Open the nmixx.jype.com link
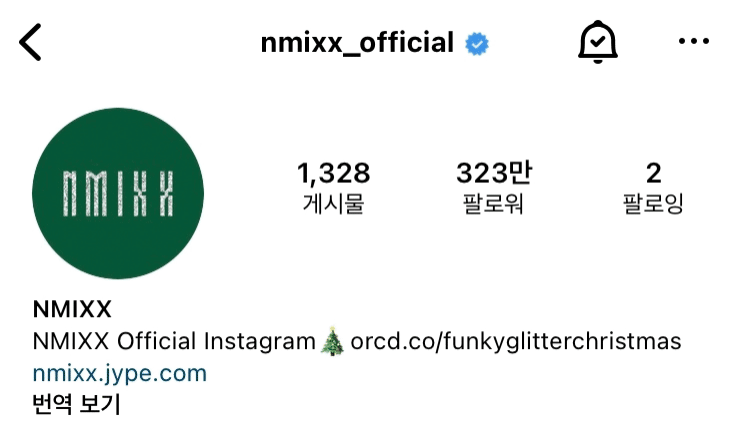Screen dimensions: 750x424 tap(120, 374)
